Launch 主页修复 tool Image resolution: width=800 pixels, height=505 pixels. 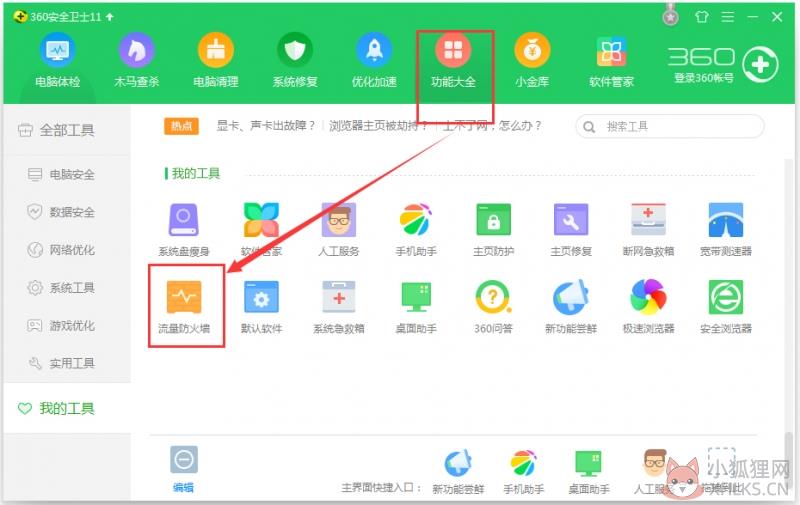(x=571, y=230)
